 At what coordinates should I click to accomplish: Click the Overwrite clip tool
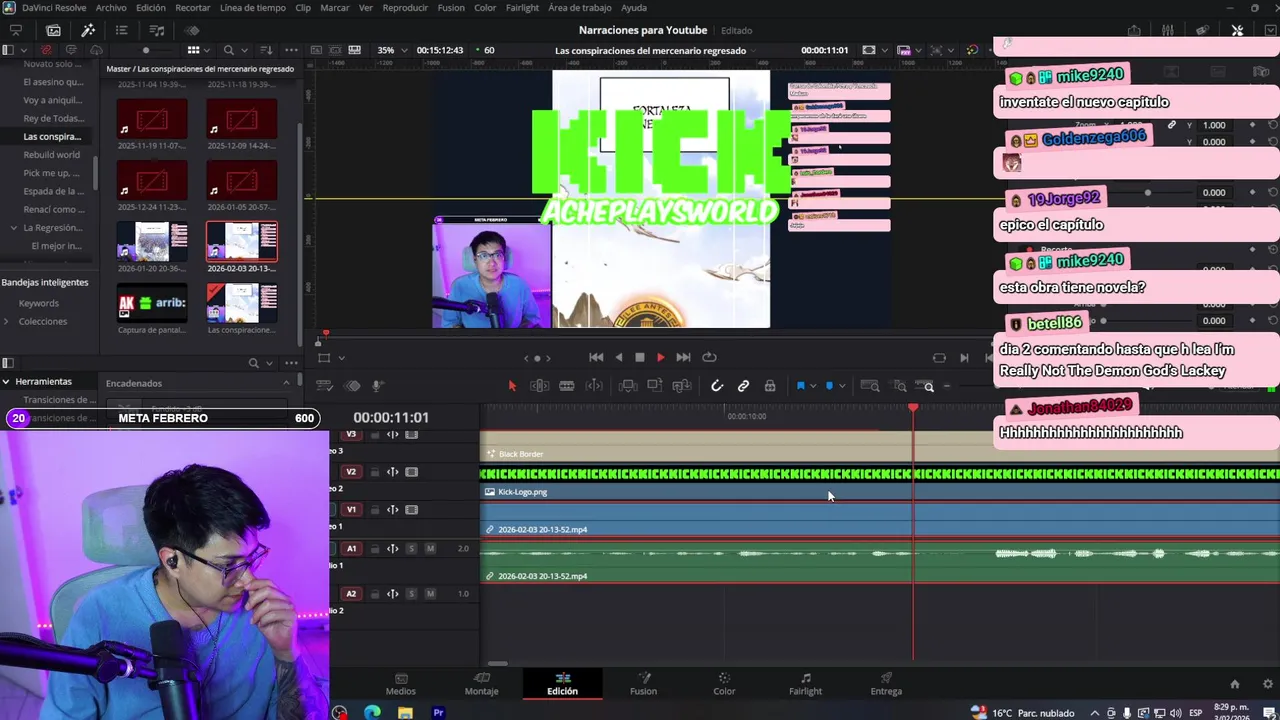coord(655,386)
